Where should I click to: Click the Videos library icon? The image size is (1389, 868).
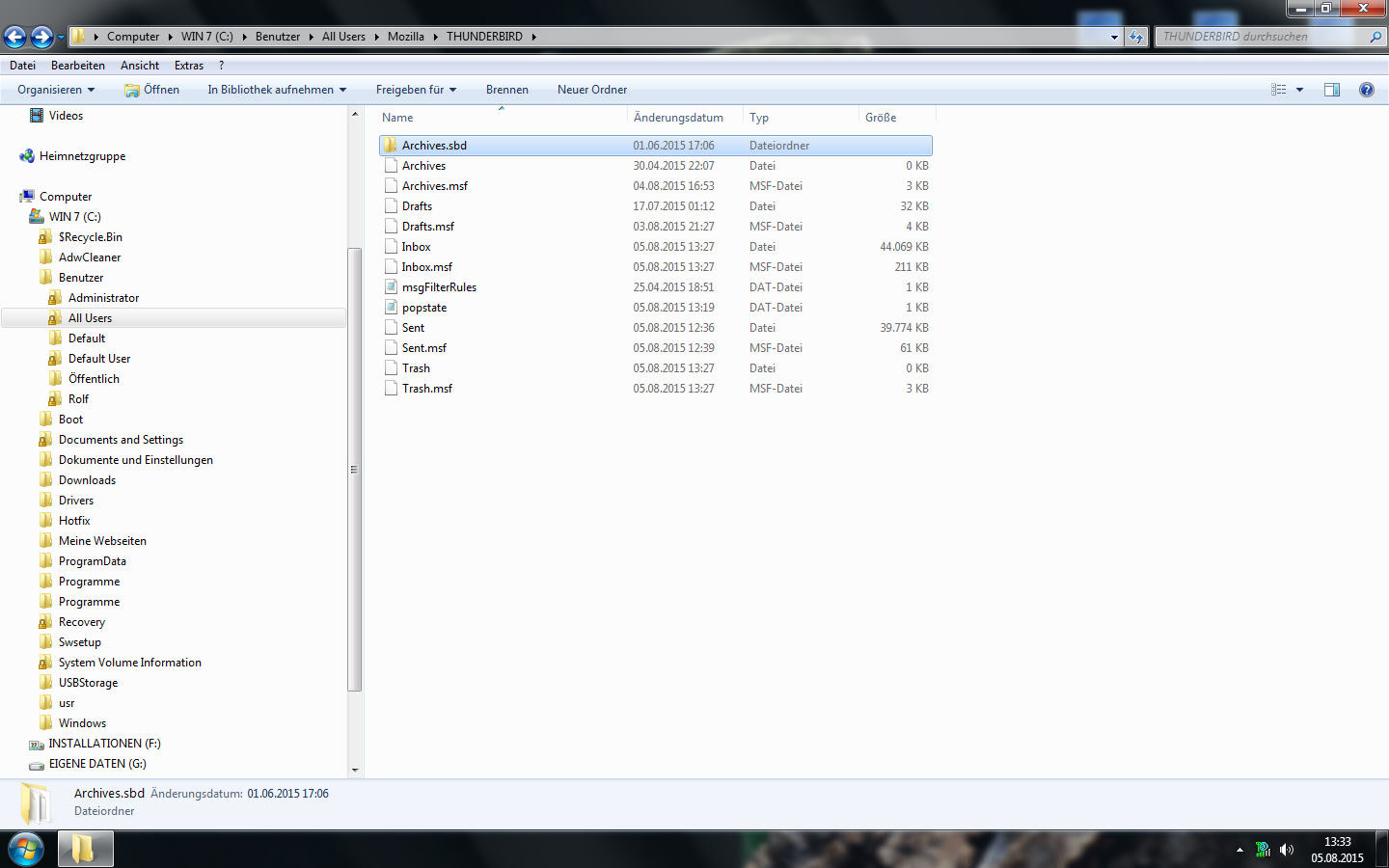pyautogui.click(x=37, y=116)
